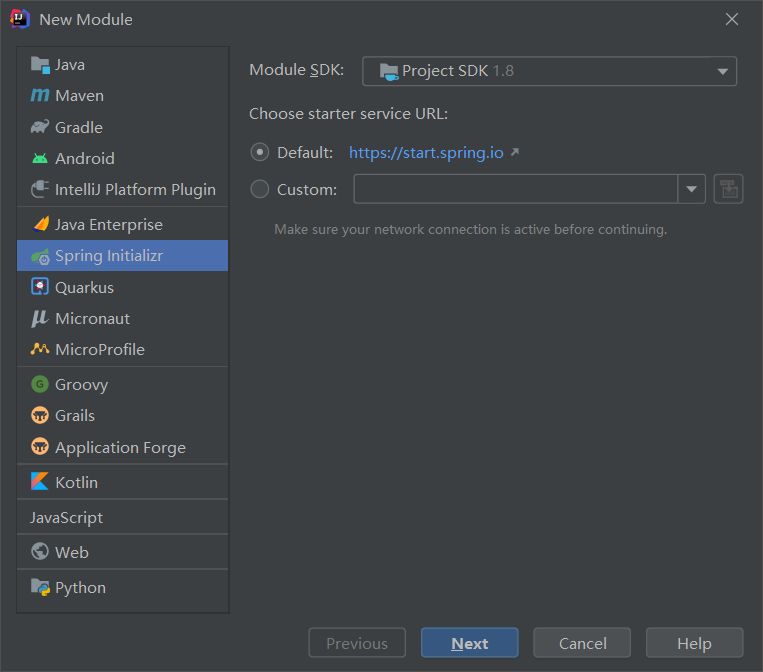The width and height of the screenshot is (763, 672).
Task: Click the IntelliJ Platform Plugin icon
Action: click(x=40, y=189)
